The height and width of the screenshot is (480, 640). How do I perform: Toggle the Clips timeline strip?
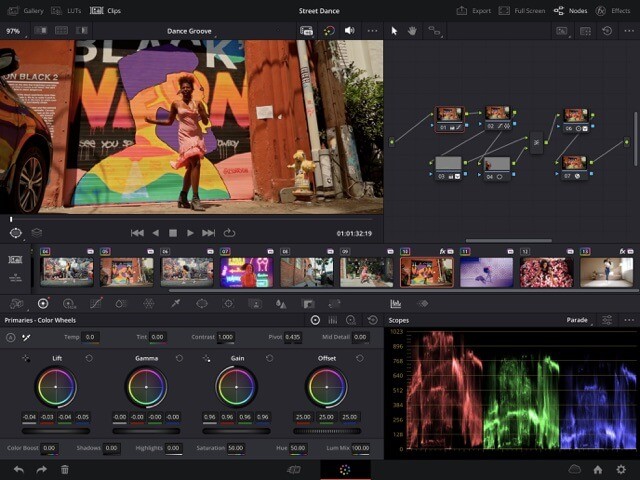coord(105,10)
